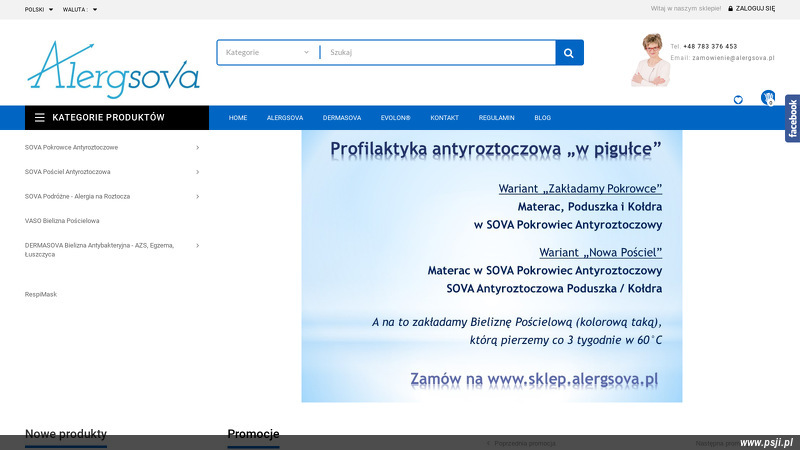
Task: Open the Kontakt menu item
Action: point(444,118)
